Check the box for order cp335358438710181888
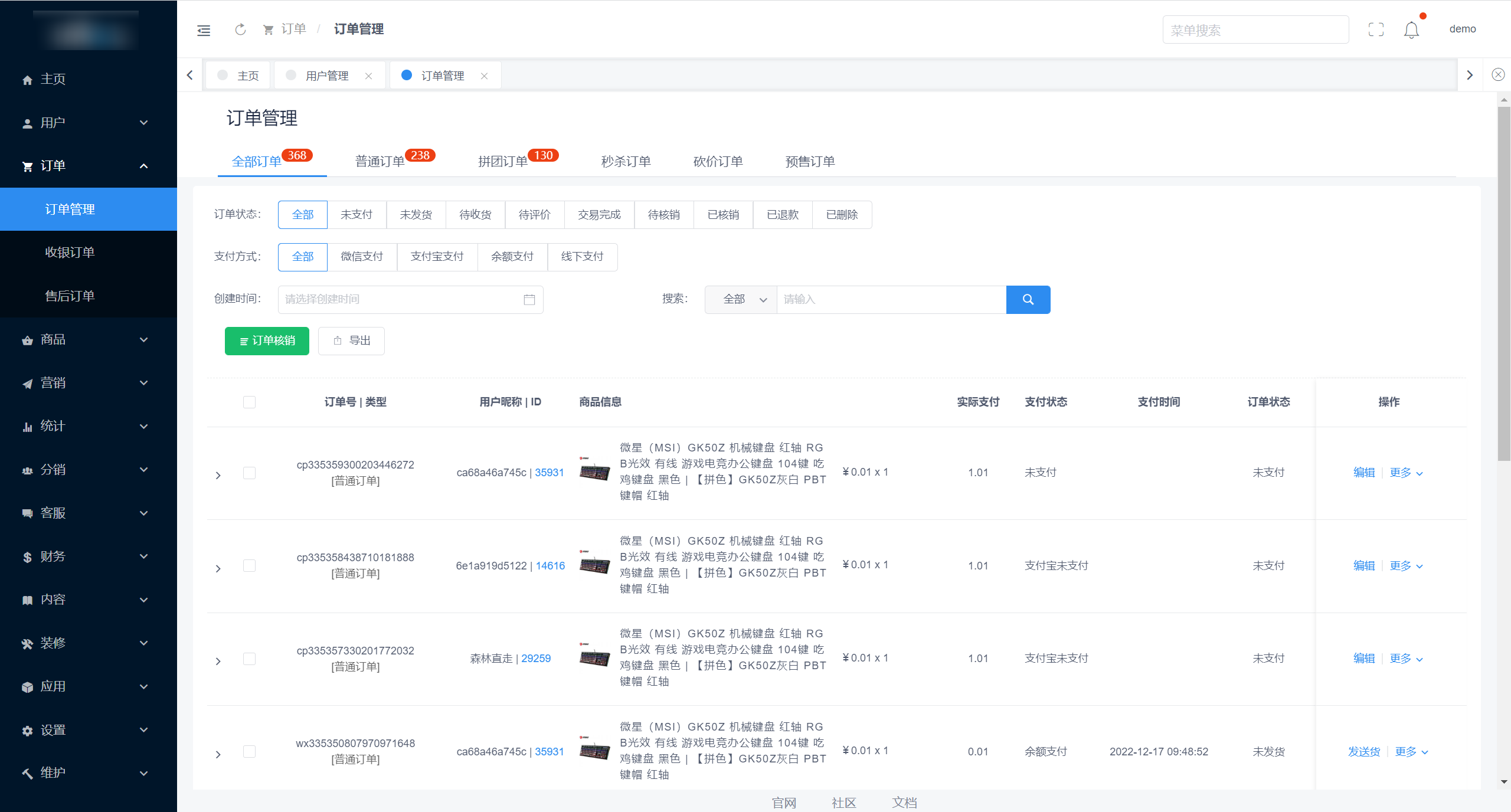Image resolution: width=1511 pixels, height=812 pixels. (x=249, y=565)
